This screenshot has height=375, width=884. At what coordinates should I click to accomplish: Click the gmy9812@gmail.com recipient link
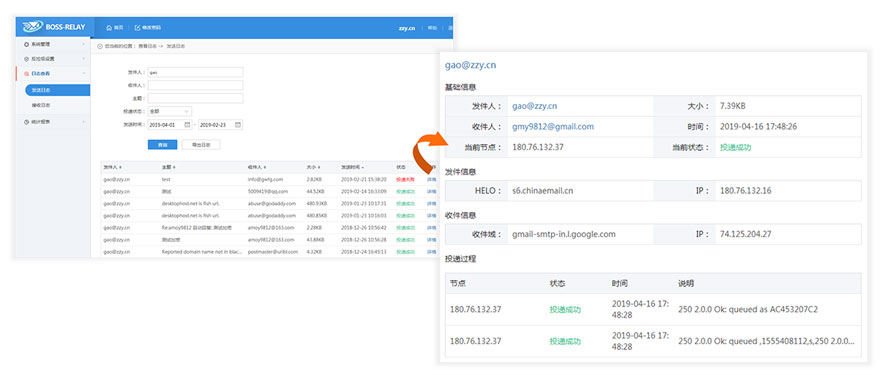[x=552, y=127]
